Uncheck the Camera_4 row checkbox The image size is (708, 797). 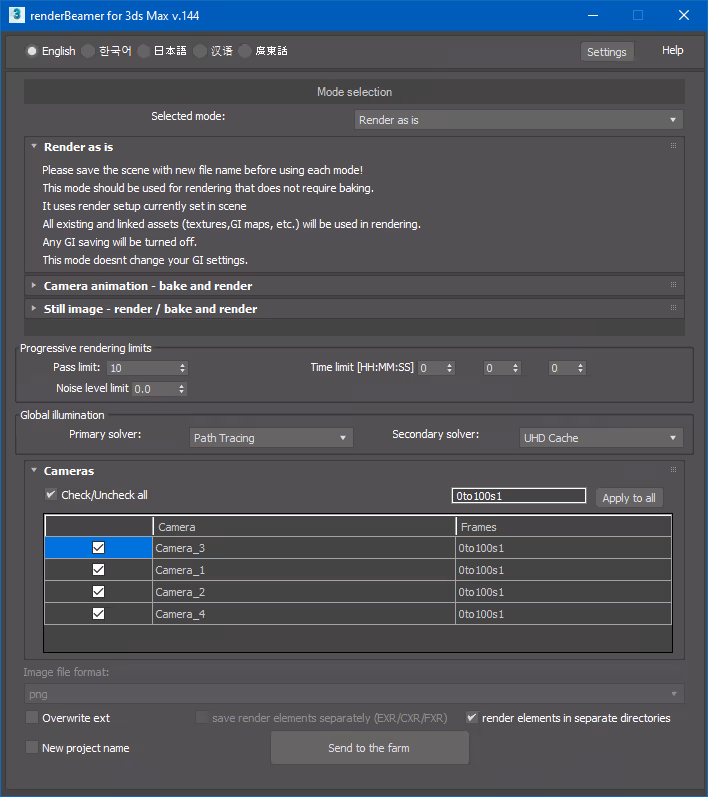click(x=99, y=614)
